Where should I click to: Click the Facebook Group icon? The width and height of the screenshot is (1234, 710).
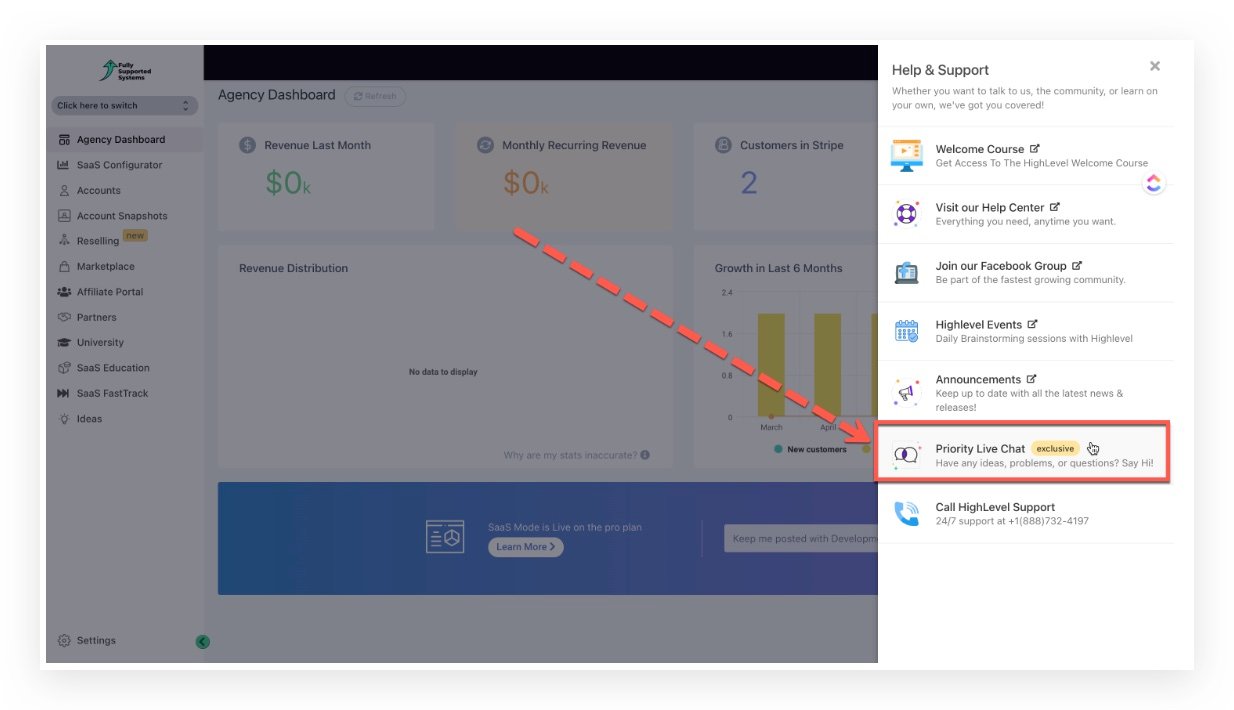pos(906,272)
